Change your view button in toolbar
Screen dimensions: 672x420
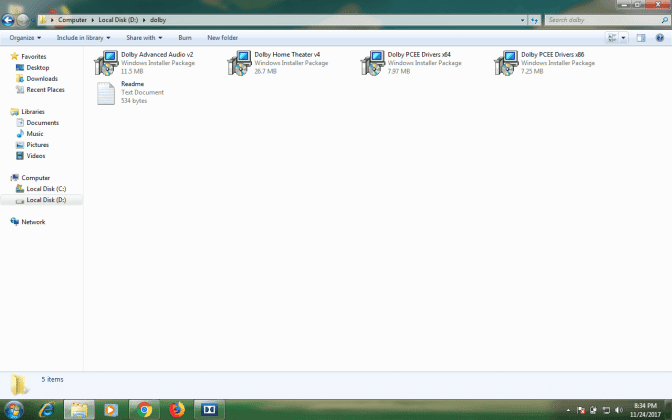click(612, 38)
